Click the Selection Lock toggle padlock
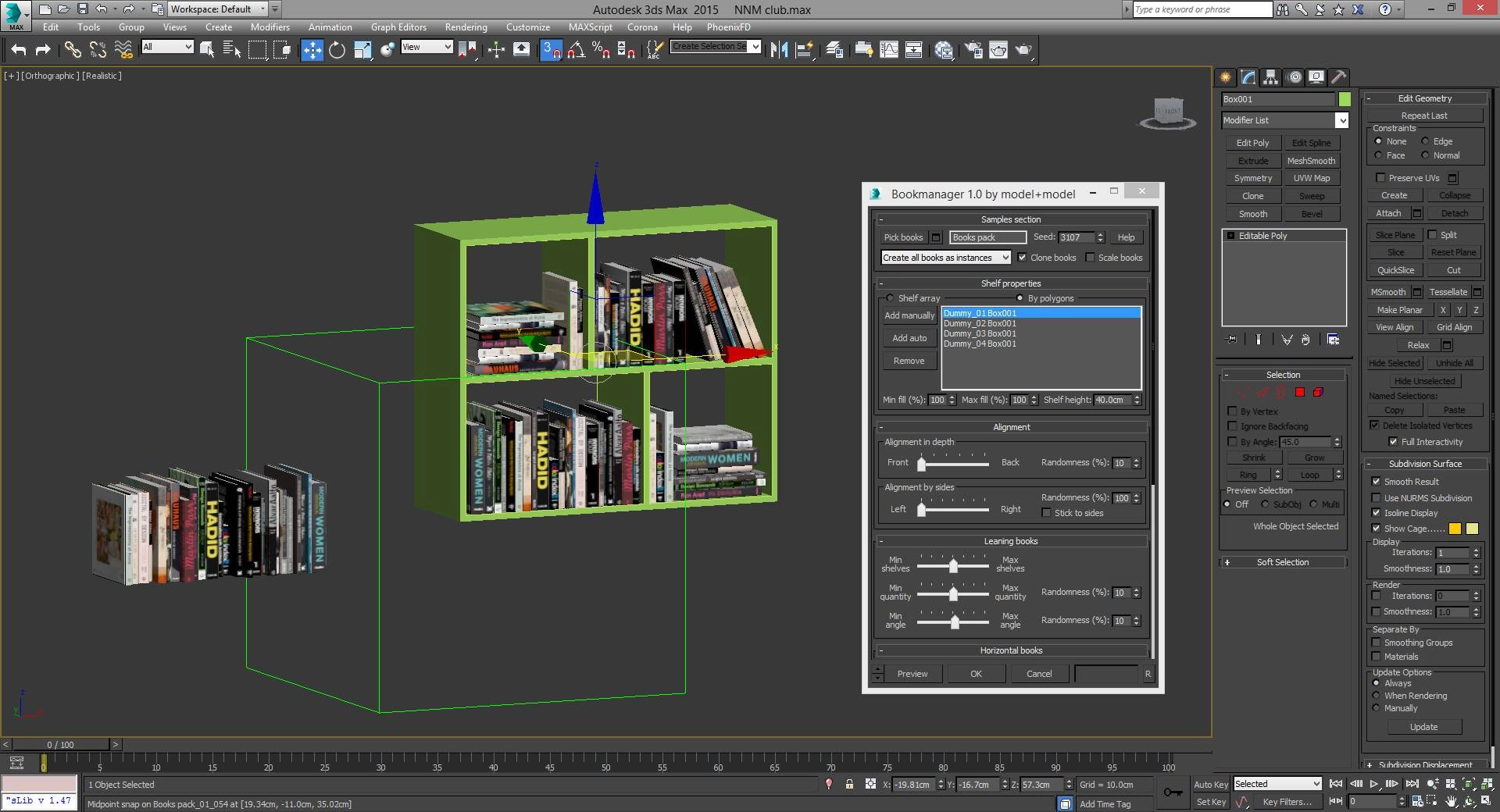The image size is (1500, 812). click(849, 784)
